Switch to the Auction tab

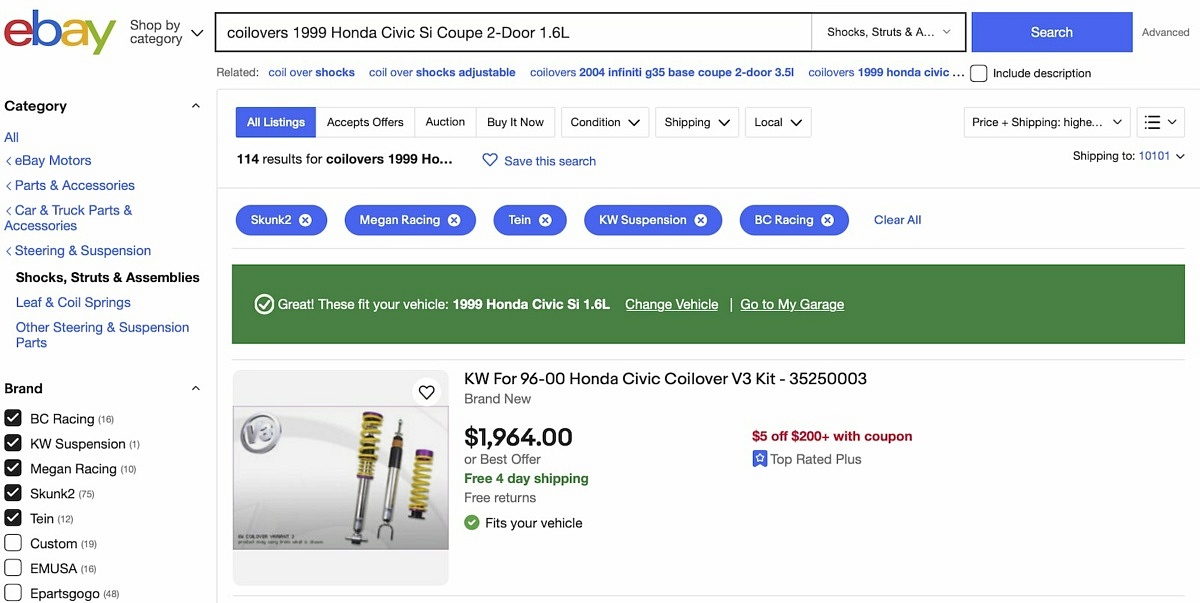pyautogui.click(x=444, y=121)
